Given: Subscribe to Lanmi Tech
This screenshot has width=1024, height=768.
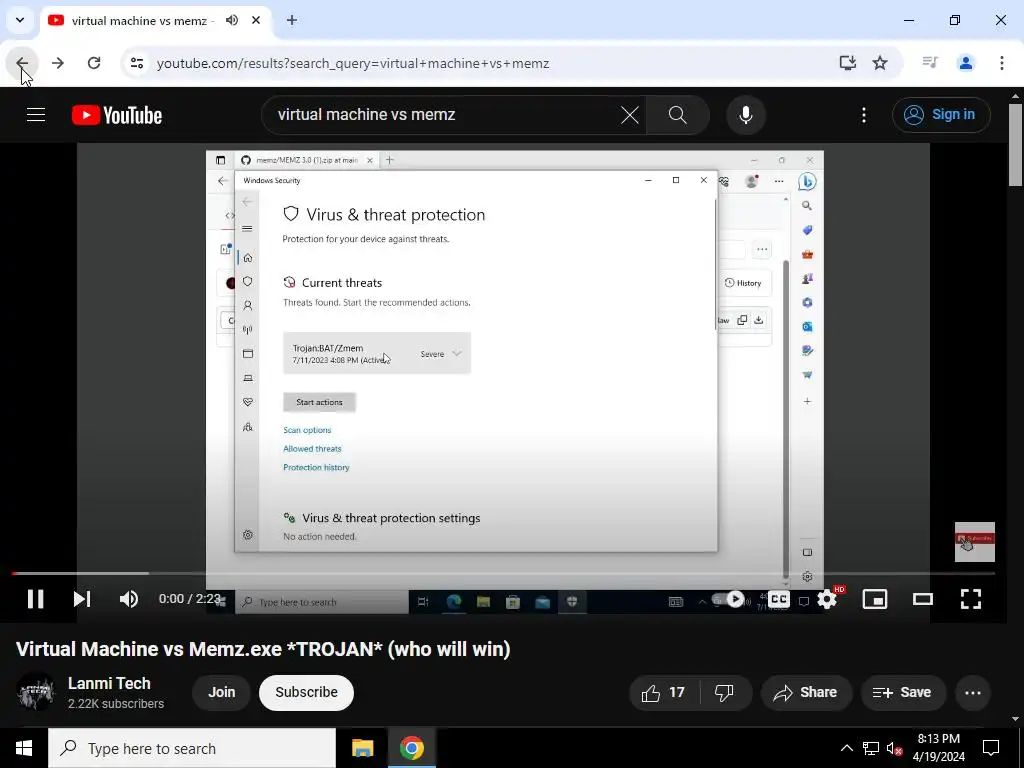Looking at the screenshot, I should point(306,692).
